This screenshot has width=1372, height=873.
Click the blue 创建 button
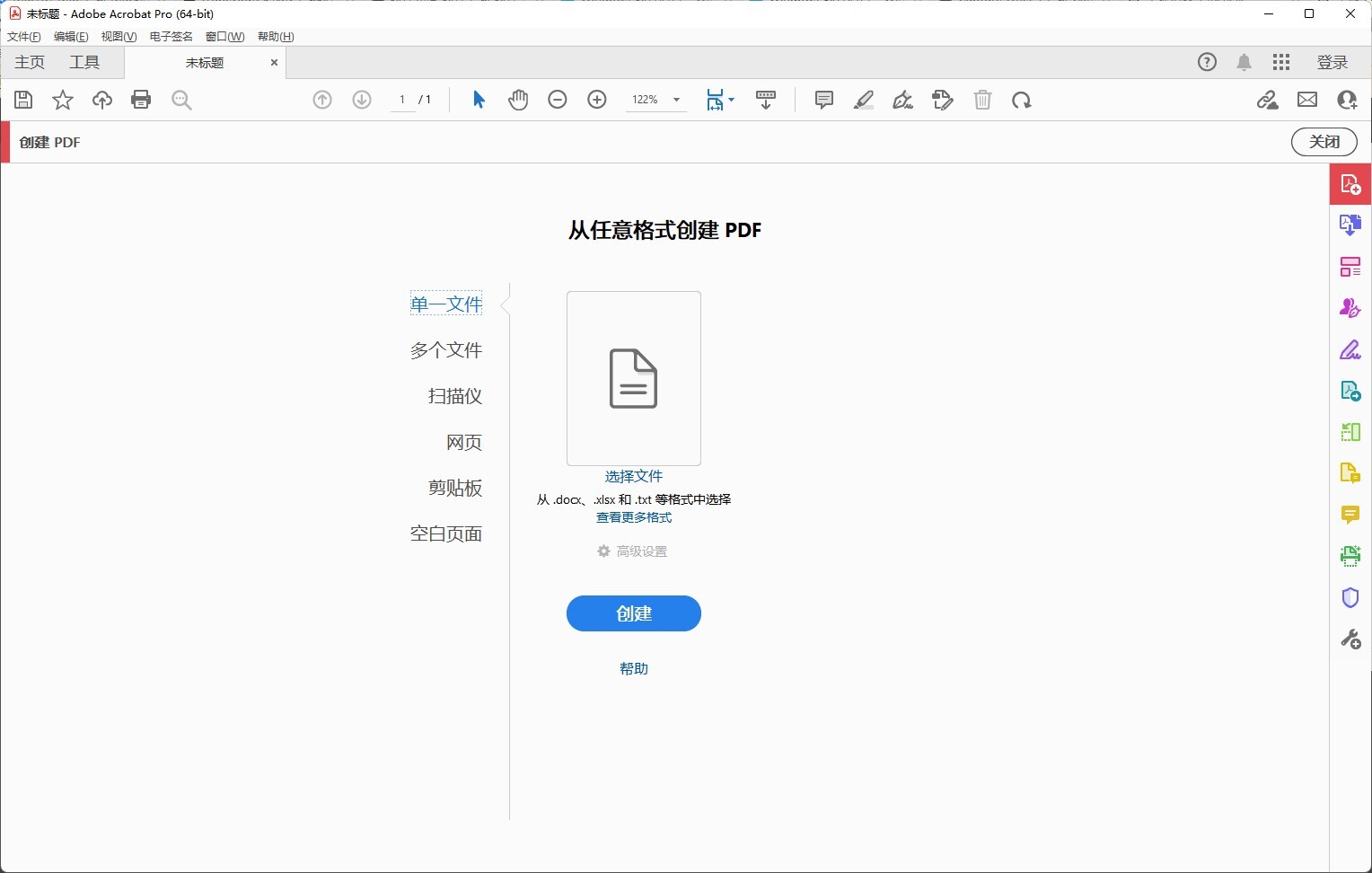[x=634, y=613]
